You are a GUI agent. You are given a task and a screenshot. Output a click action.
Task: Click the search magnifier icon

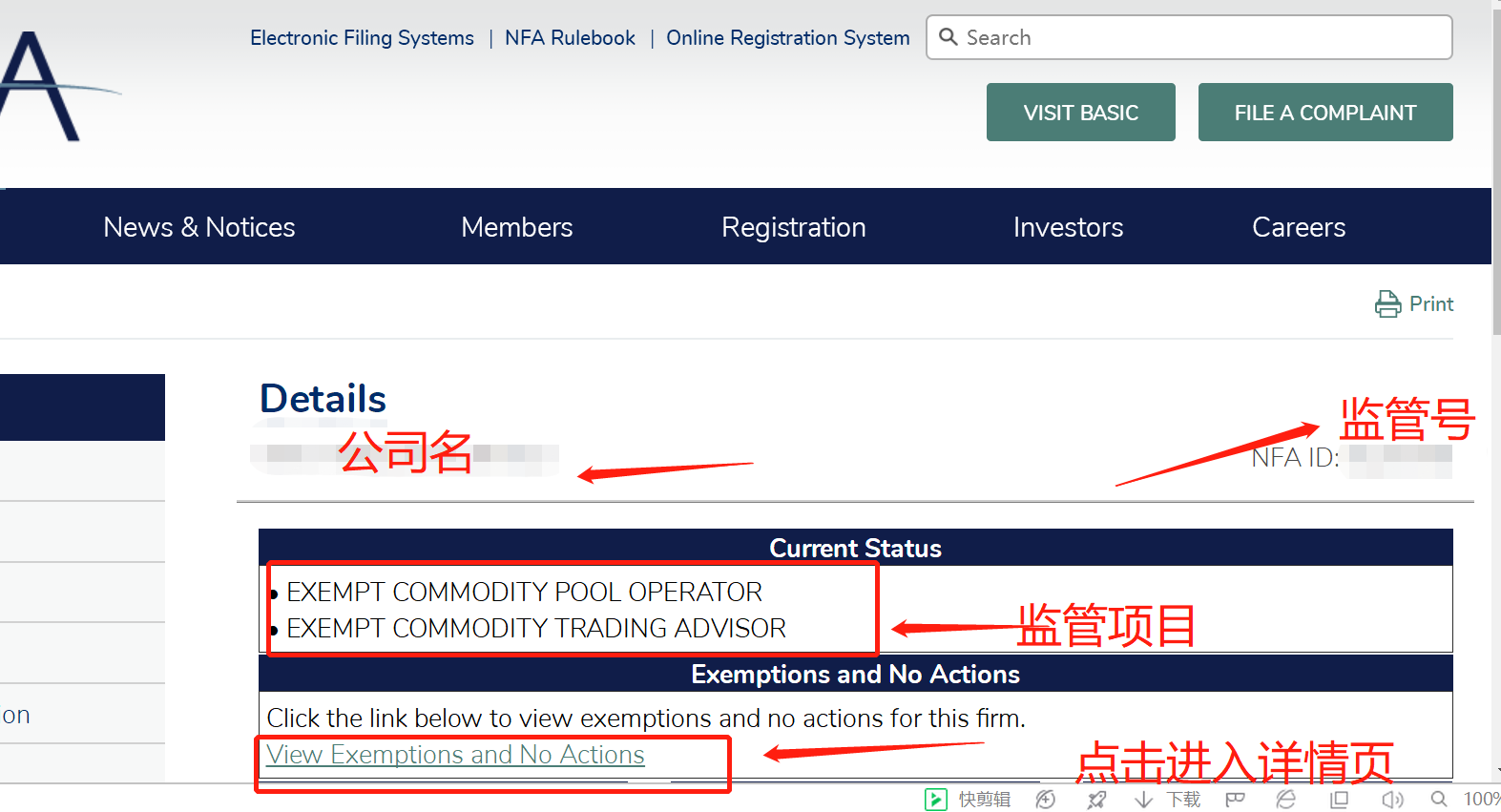pos(948,37)
